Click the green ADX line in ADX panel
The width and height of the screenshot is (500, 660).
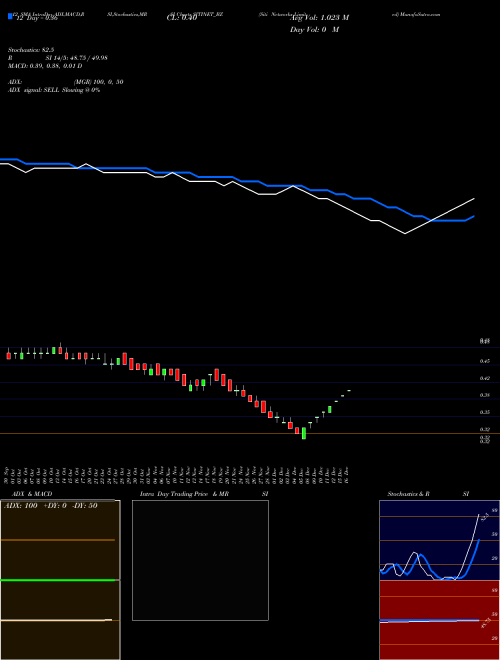(60, 580)
